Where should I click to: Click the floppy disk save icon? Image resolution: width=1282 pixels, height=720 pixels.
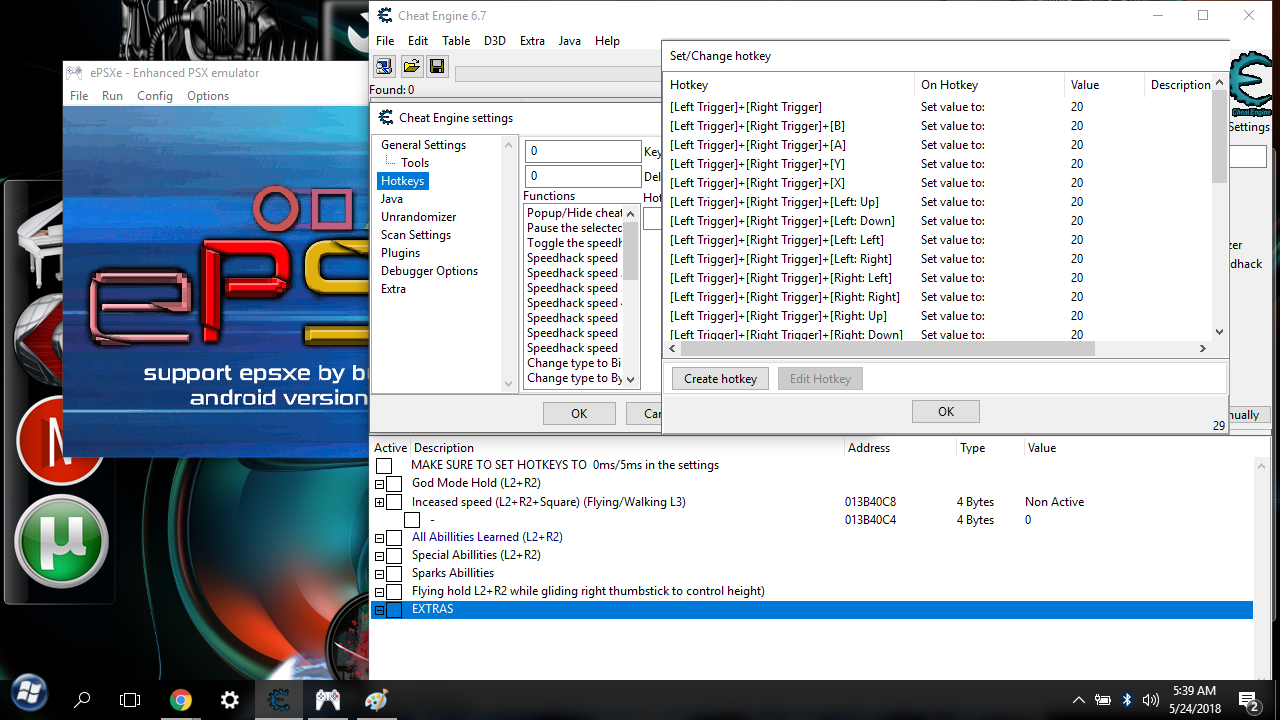pyautogui.click(x=437, y=67)
